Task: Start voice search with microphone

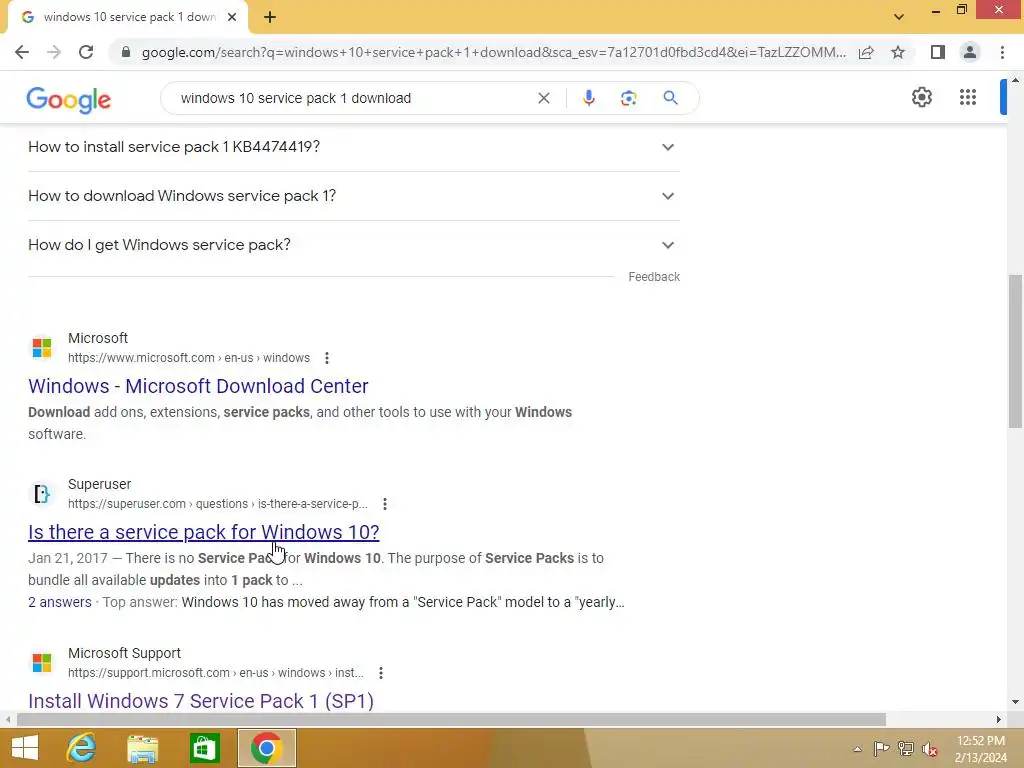Action: (x=588, y=98)
